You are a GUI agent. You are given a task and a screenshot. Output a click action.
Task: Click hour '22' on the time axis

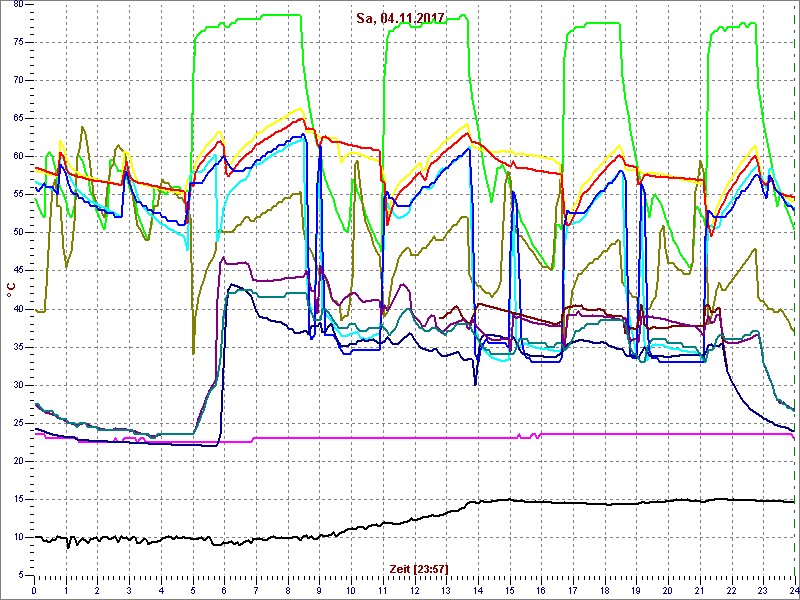tap(732, 590)
